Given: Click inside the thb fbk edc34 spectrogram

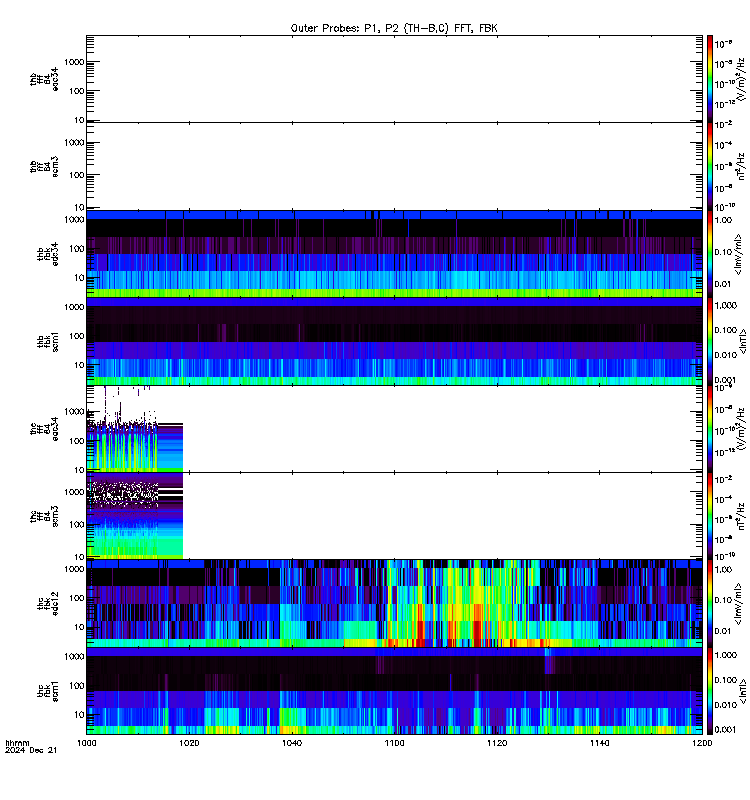Looking at the screenshot, I should coord(394,254).
